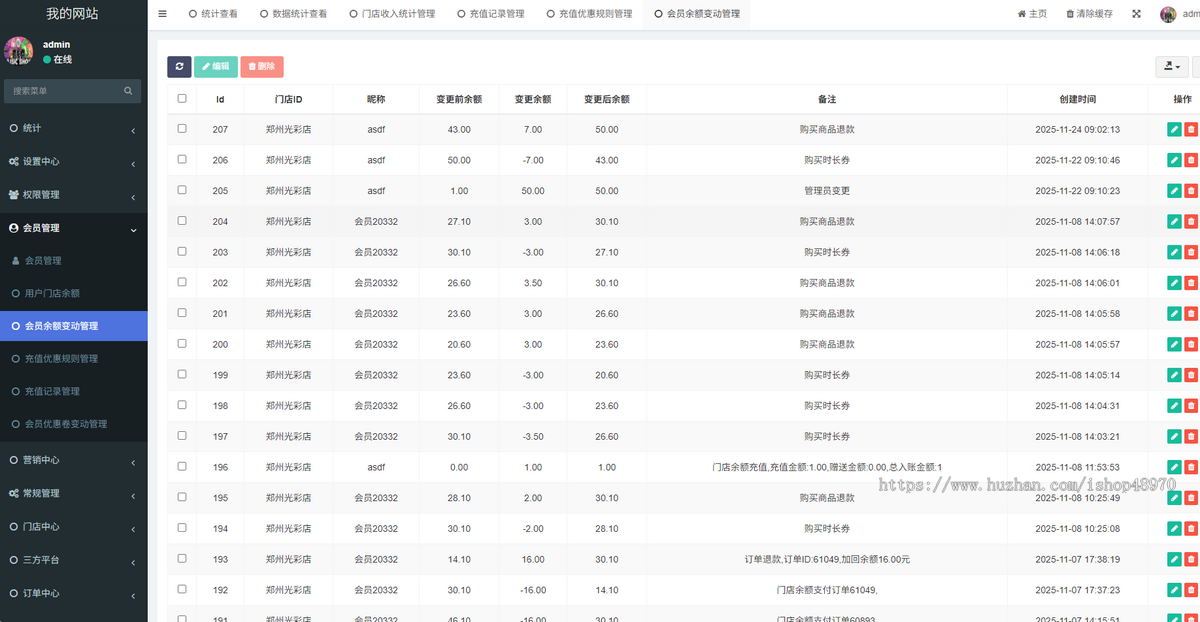Screen dimensions: 1200x622
Task: Click the green edit icon for record 207
Action: pos(1173,129)
